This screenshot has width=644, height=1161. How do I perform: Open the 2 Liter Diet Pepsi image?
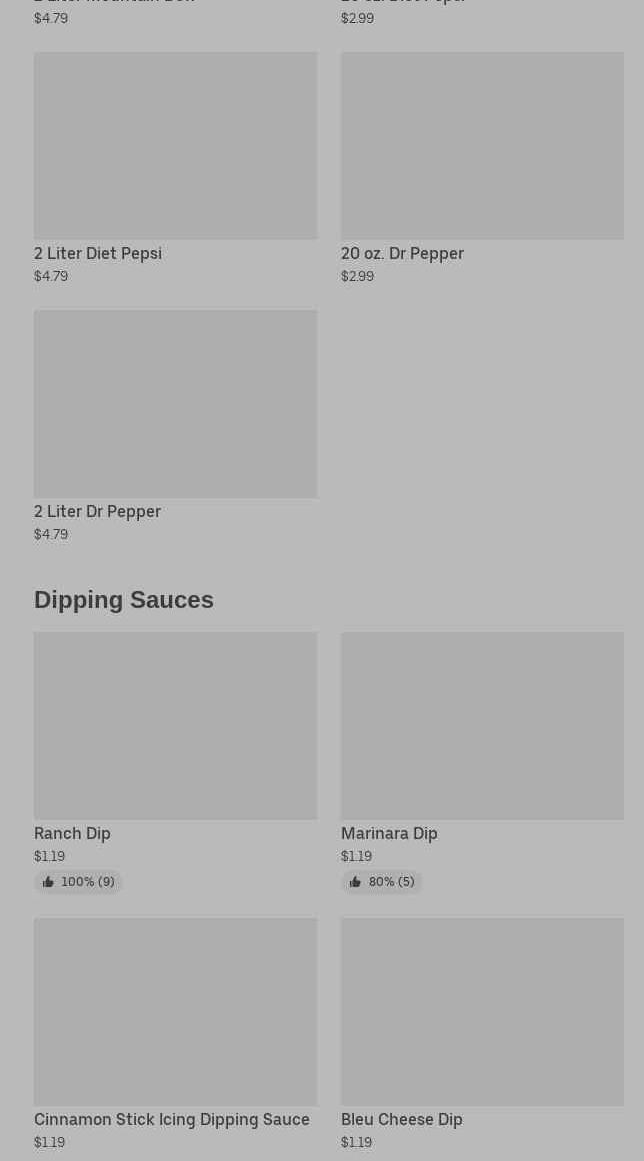pyautogui.click(x=175, y=146)
